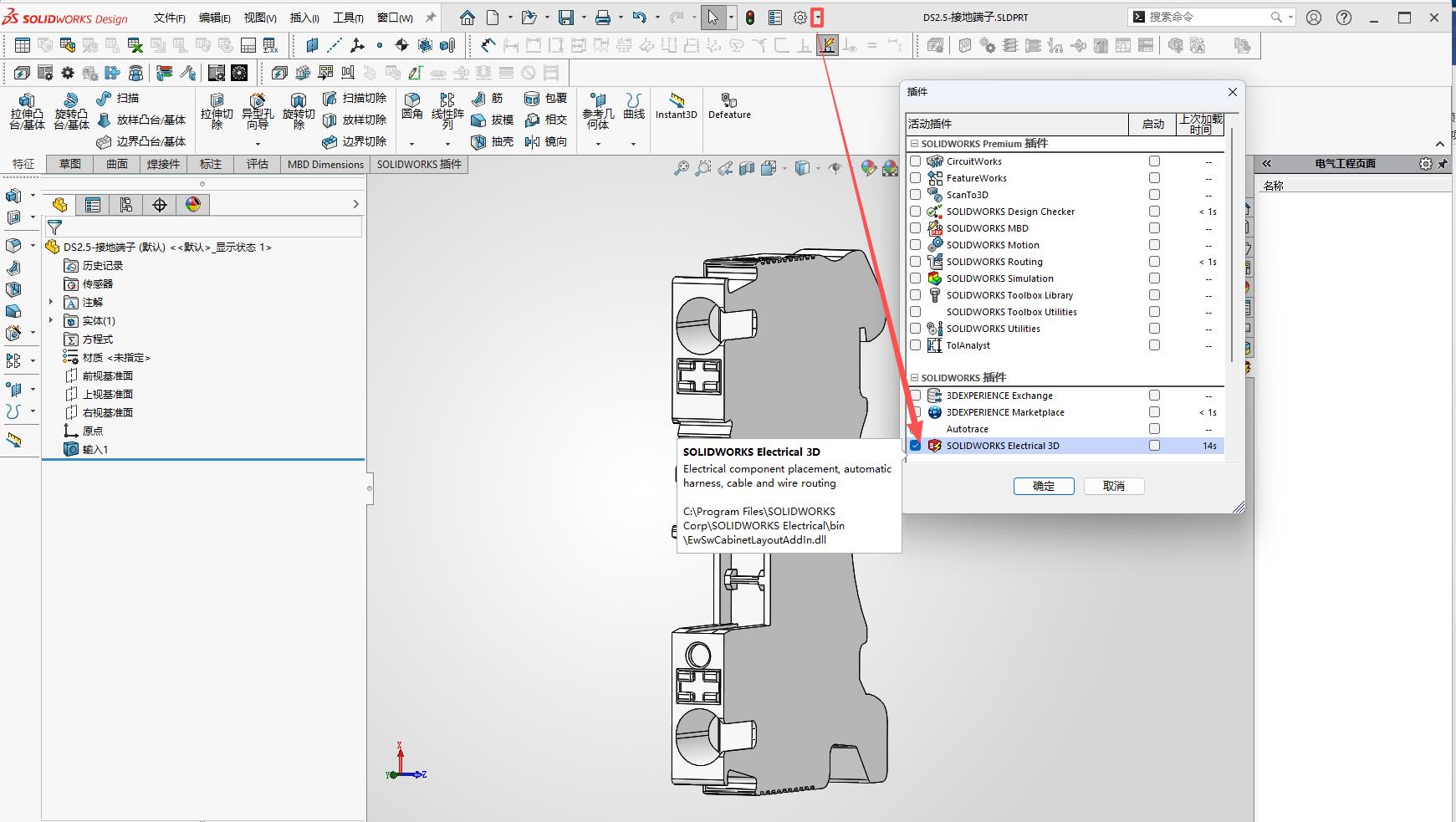1456x822 pixels.
Task: Click the 确定 button in 插件 dialog
Action: coord(1044,486)
